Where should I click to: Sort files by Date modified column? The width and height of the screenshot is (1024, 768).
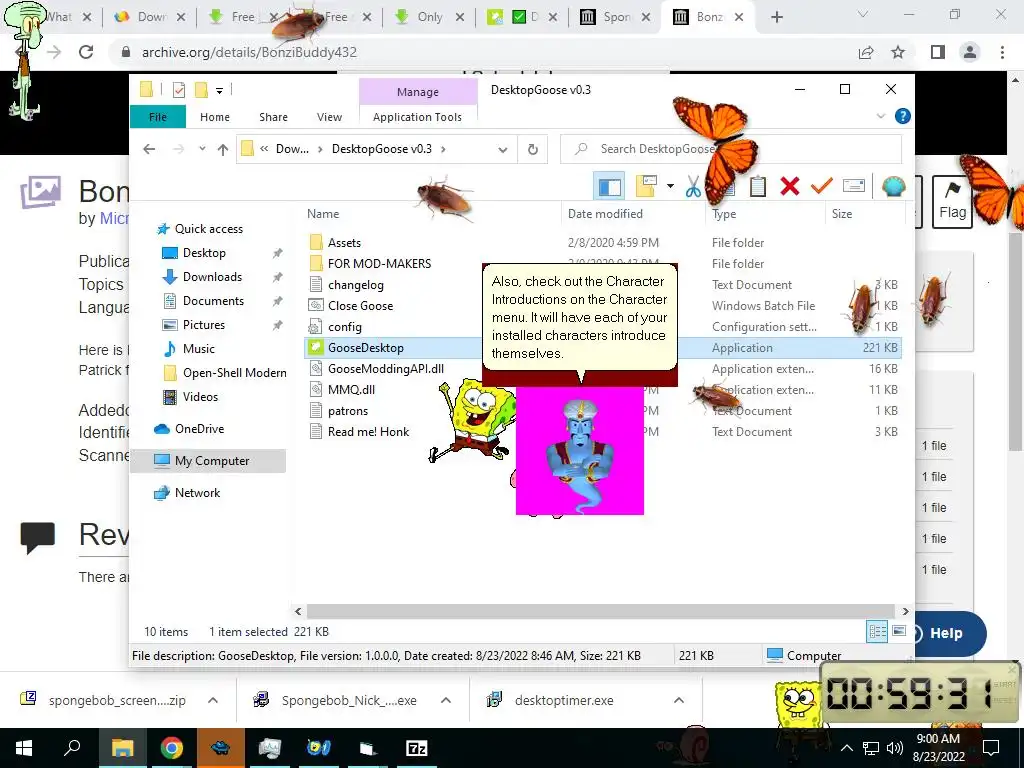[x=605, y=214]
